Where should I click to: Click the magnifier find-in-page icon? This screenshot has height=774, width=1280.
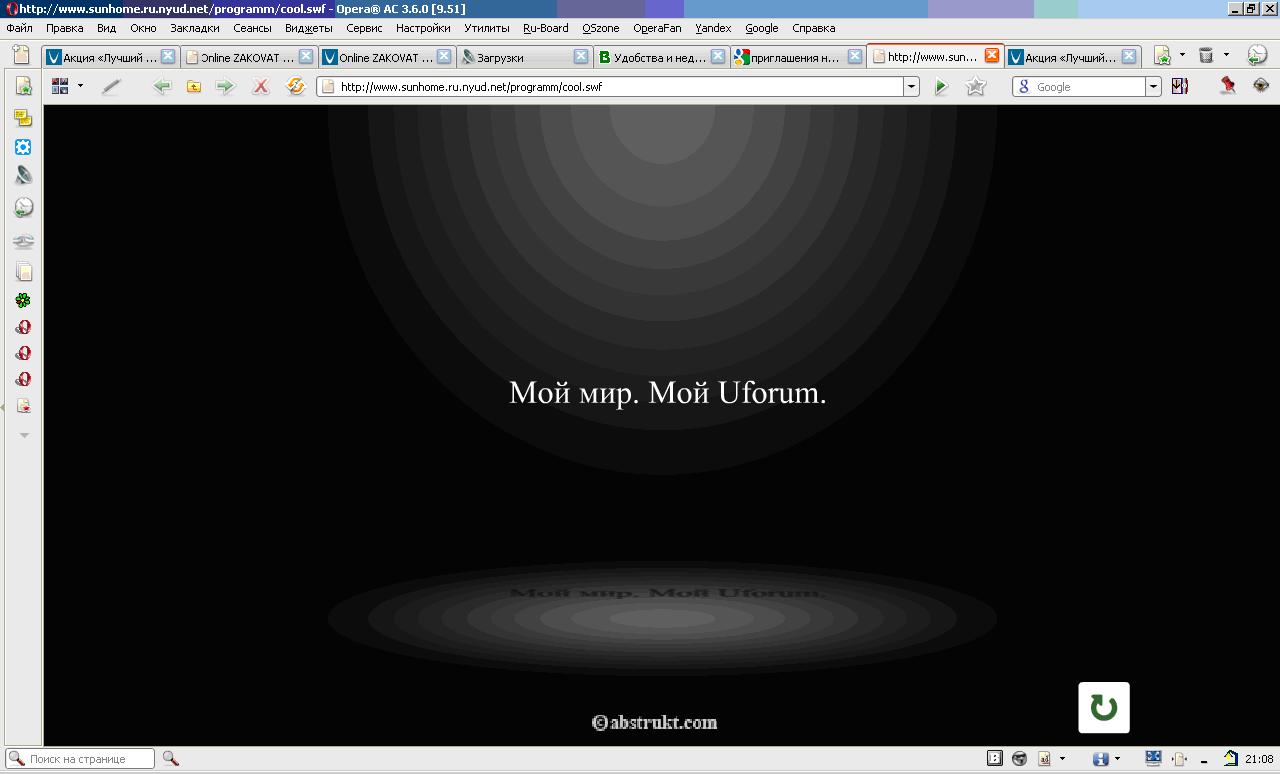170,758
